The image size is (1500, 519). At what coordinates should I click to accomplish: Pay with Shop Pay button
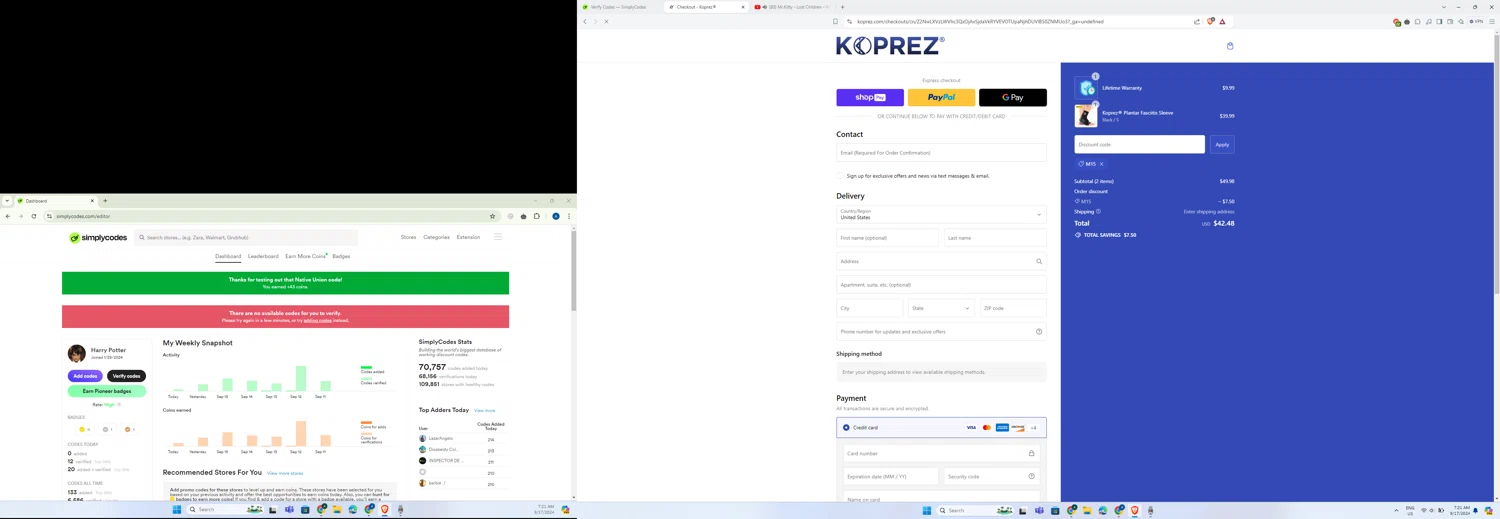870,97
